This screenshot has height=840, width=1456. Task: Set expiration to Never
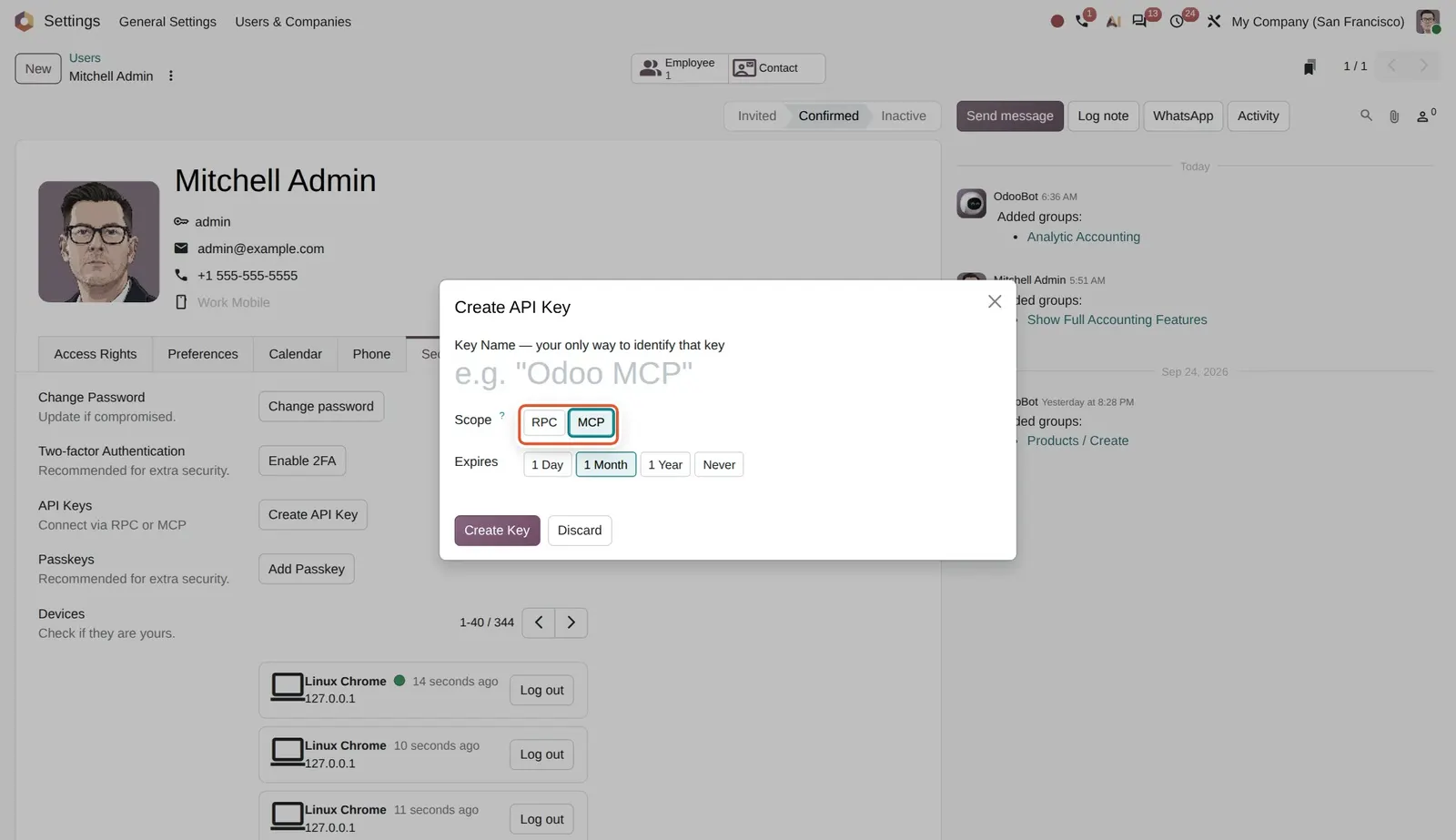[x=719, y=465]
